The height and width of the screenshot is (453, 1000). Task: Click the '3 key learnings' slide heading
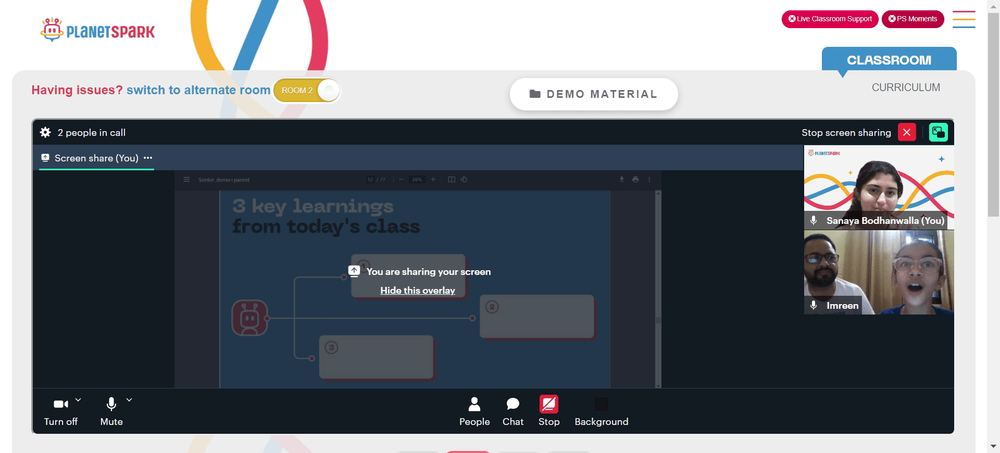coord(312,206)
